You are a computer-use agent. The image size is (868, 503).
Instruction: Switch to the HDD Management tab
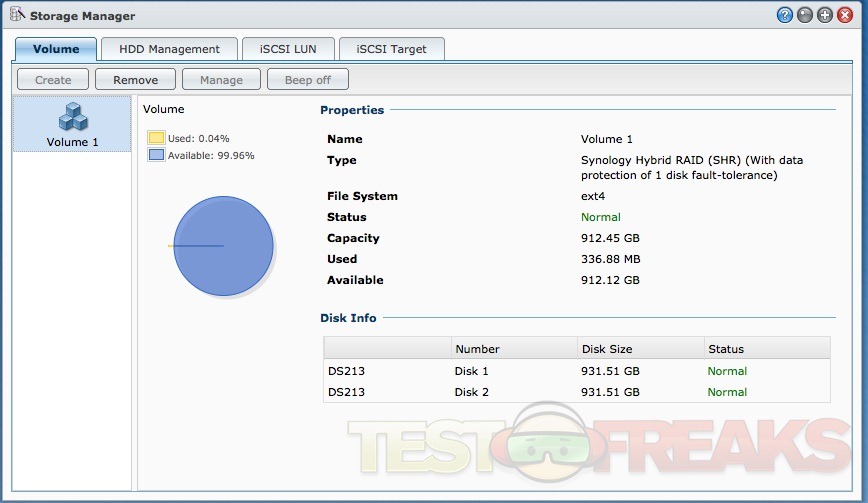[169, 49]
